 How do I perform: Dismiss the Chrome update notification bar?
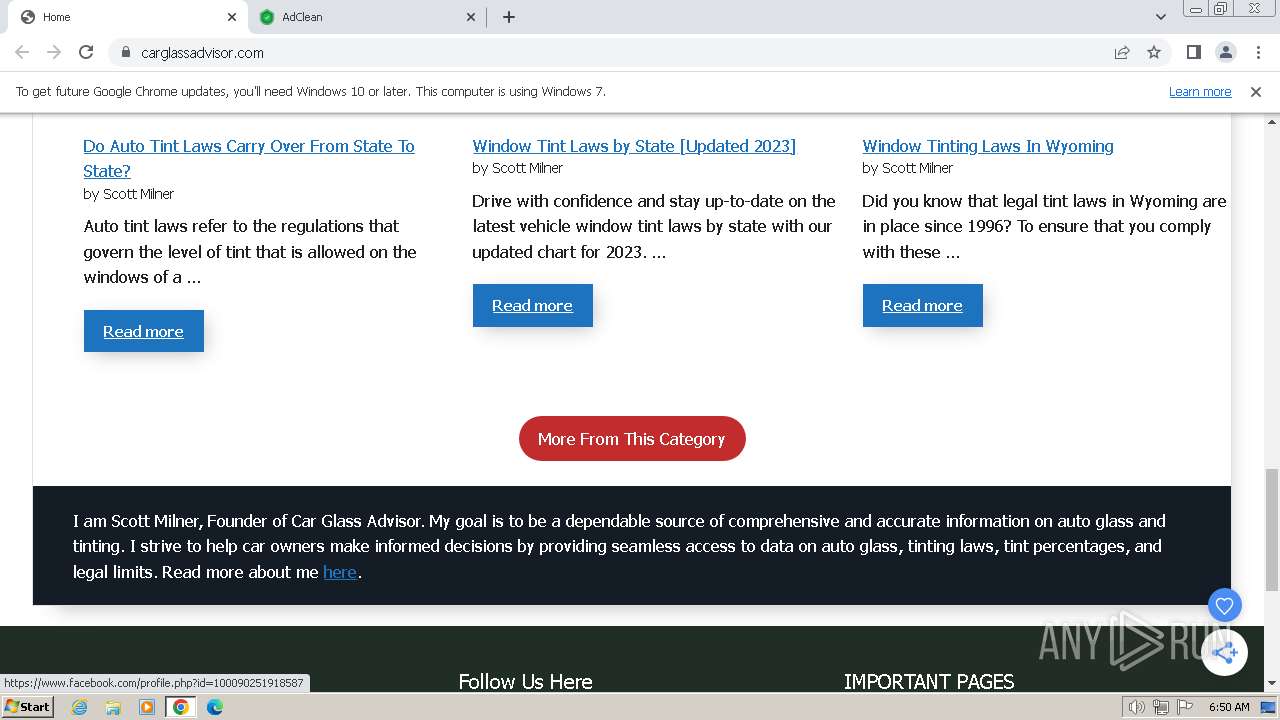click(x=1256, y=92)
